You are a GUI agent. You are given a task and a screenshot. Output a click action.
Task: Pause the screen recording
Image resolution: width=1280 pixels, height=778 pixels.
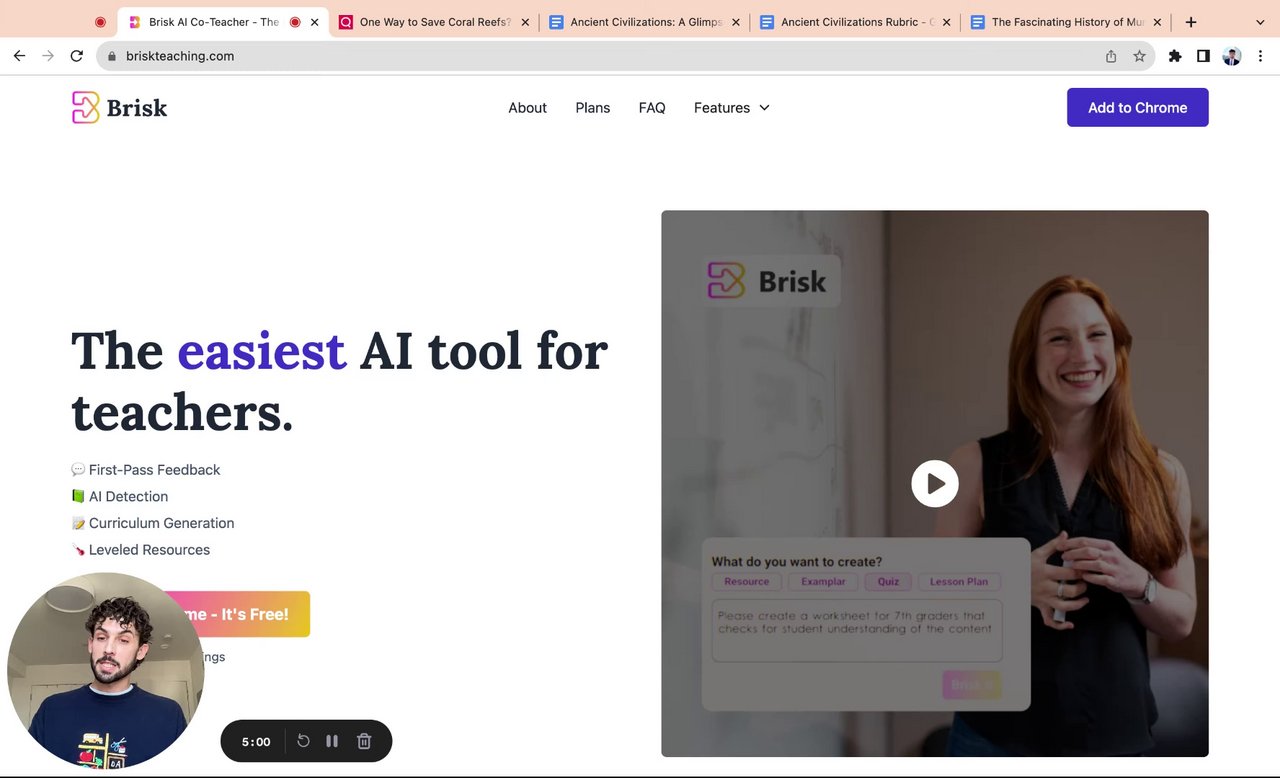click(332, 741)
